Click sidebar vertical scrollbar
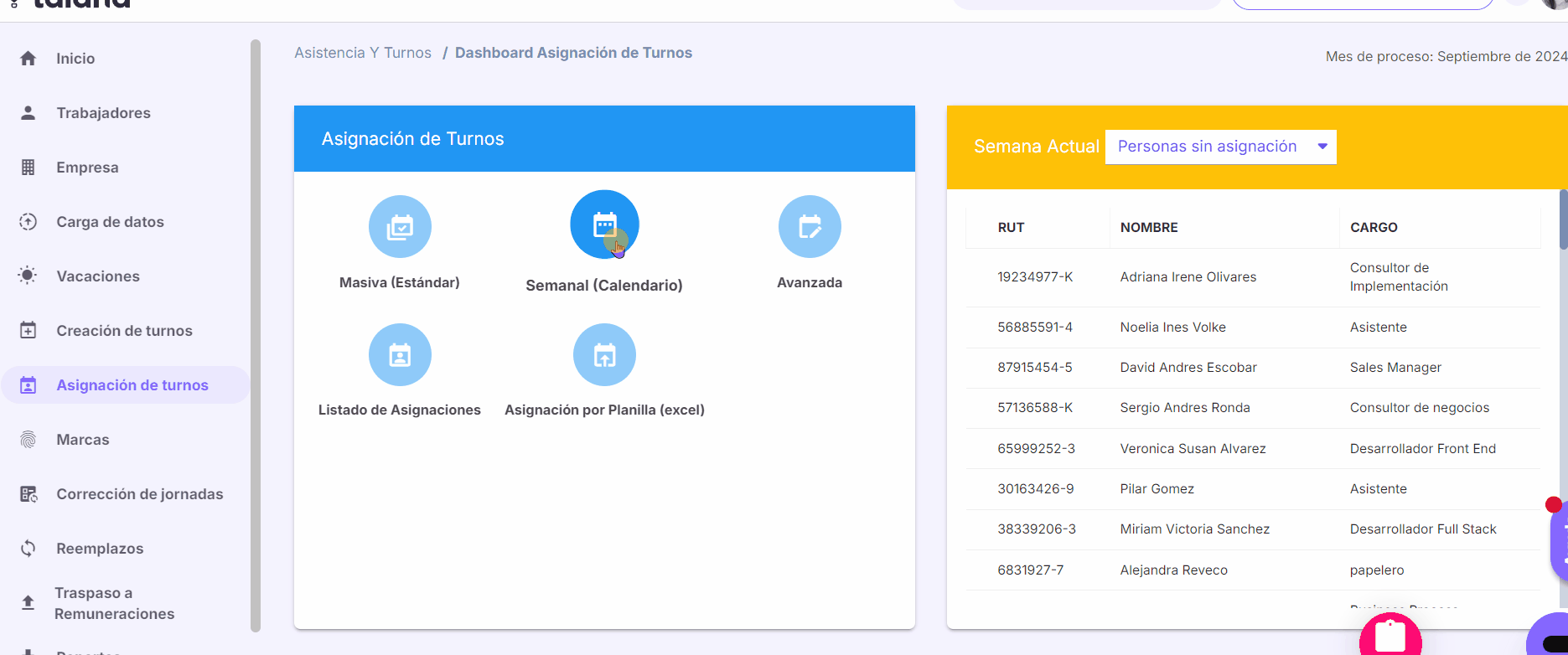Viewport: 1568px width, 655px height. point(256,335)
